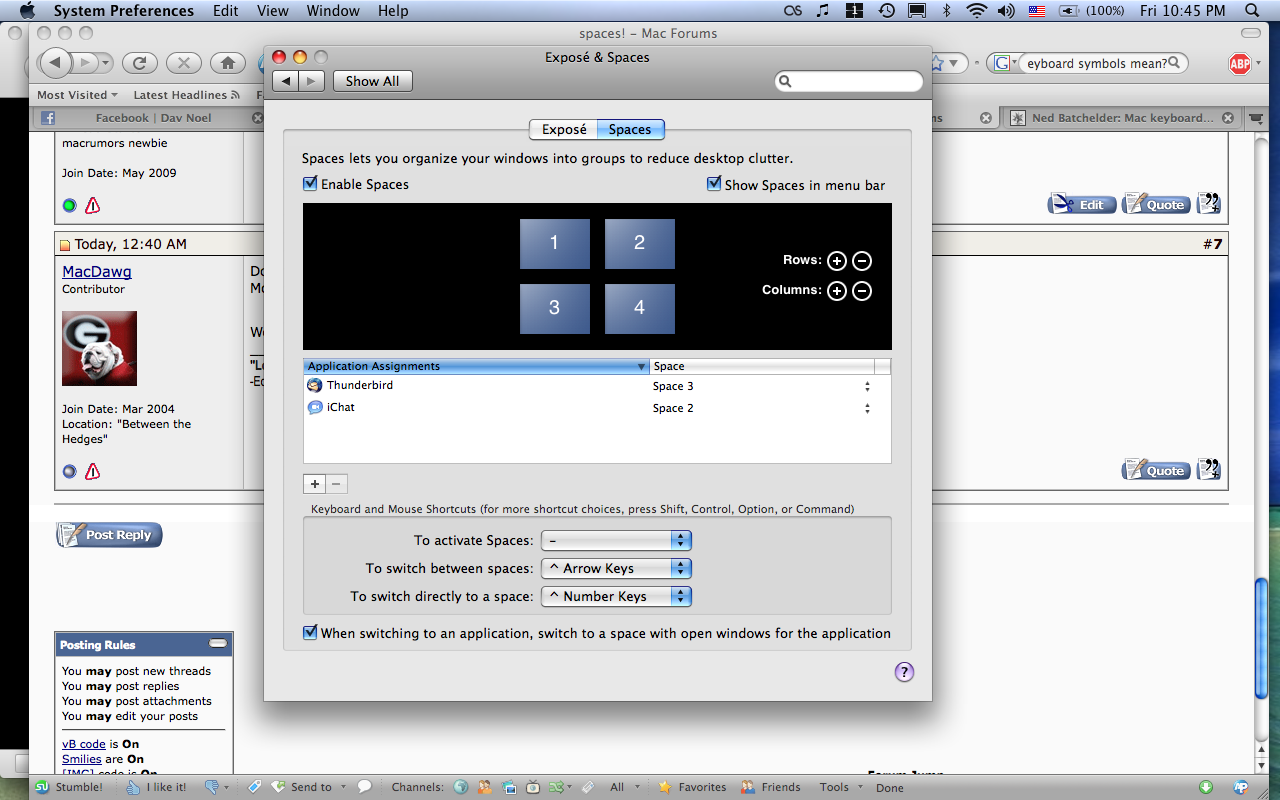Add a column with the Columns plus button
Image resolution: width=1280 pixels, height=800 pixels.
(x=837, y=291)
